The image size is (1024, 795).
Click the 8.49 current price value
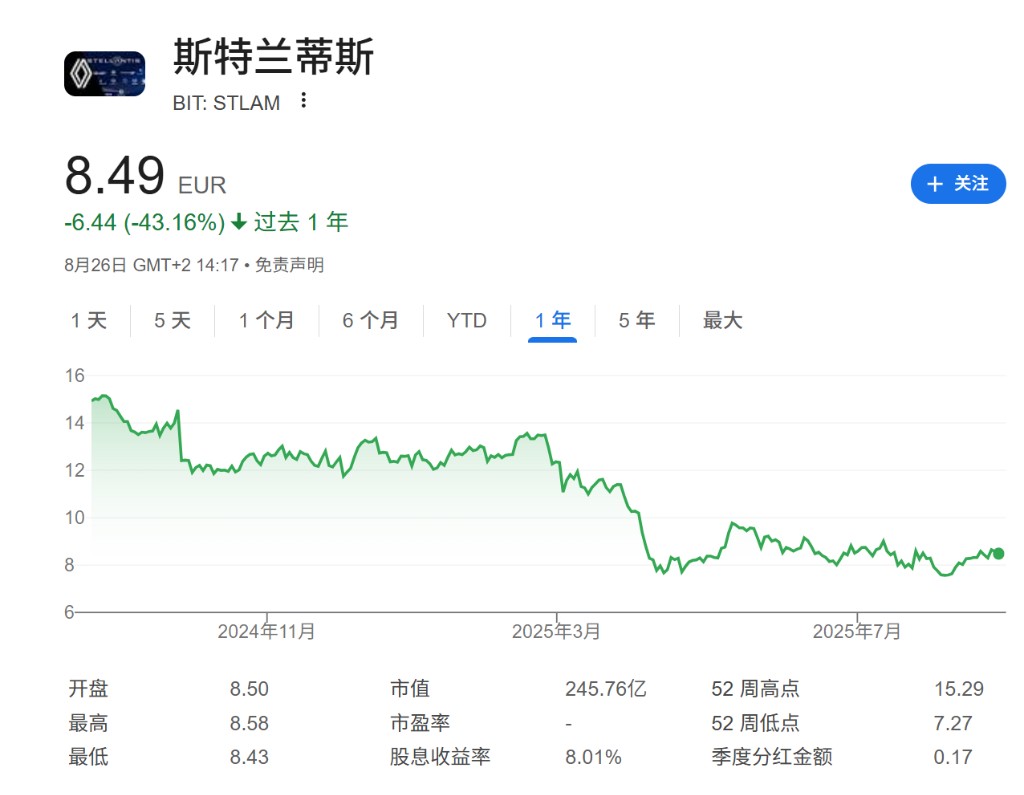[114, 176]
